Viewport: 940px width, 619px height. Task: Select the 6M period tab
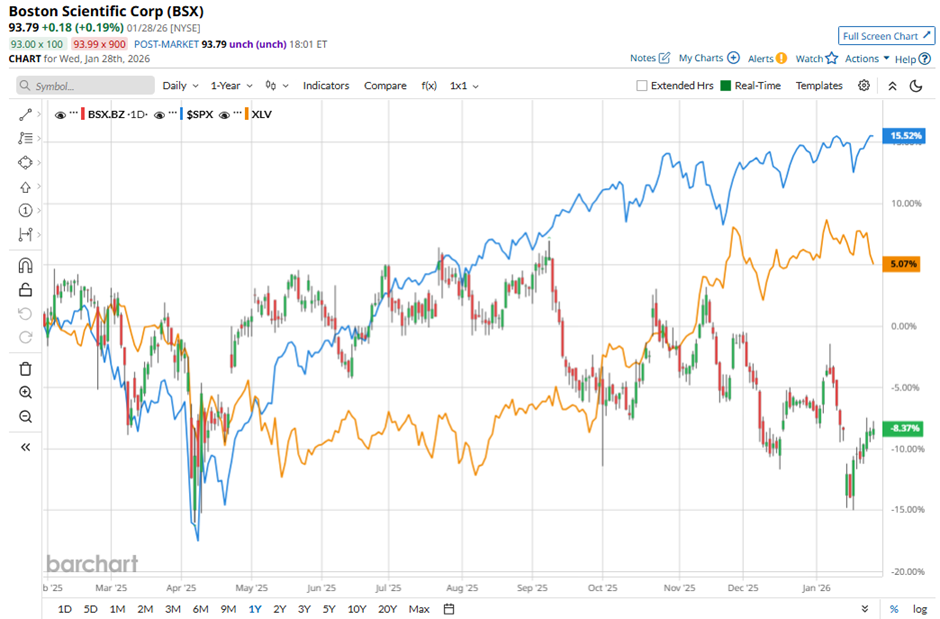(200, 609)
